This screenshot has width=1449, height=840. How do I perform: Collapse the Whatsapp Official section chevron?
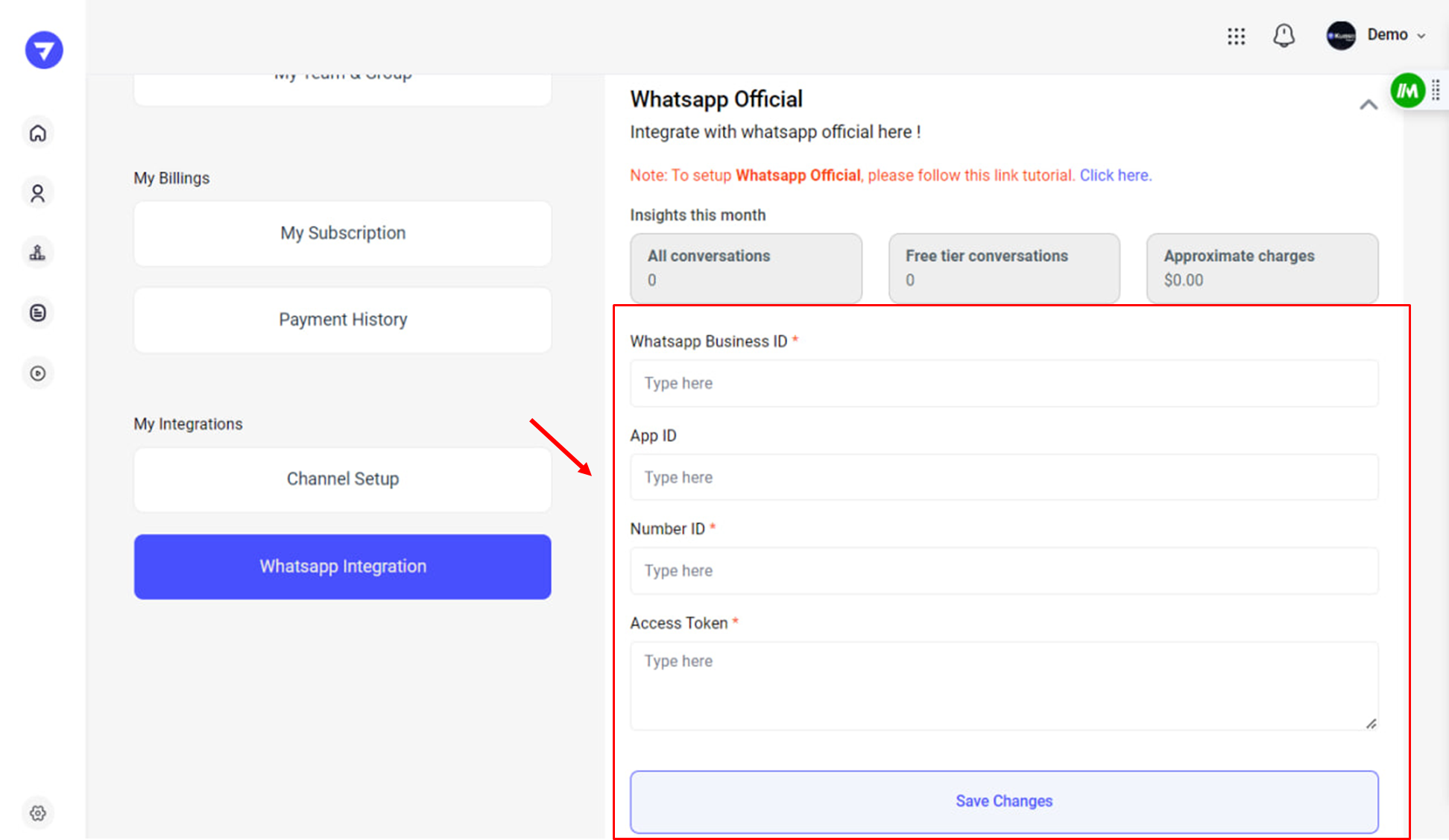[1368, 105]
